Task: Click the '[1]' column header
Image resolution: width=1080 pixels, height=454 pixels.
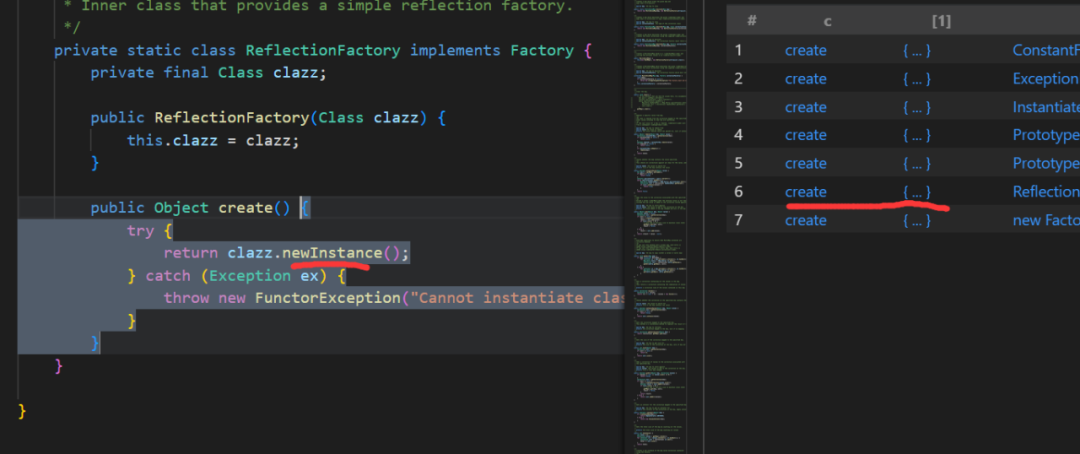Action: point(941,21)
